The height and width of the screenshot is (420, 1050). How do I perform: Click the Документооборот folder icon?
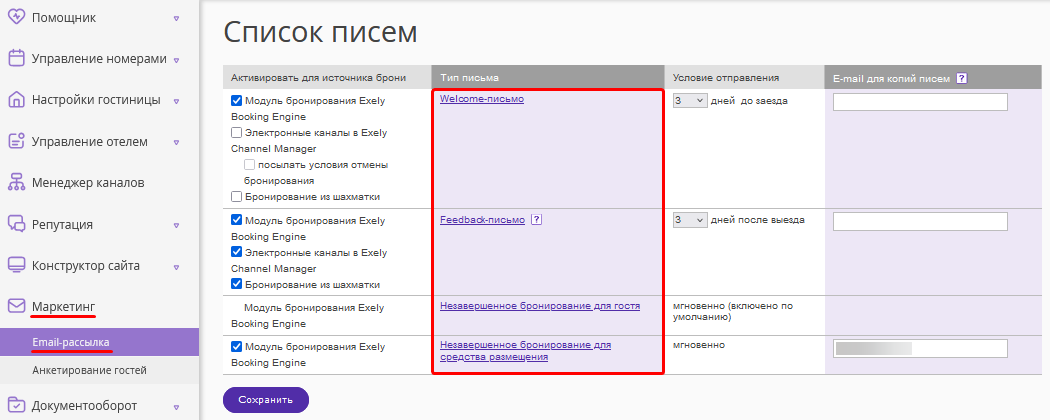[16, 406]
